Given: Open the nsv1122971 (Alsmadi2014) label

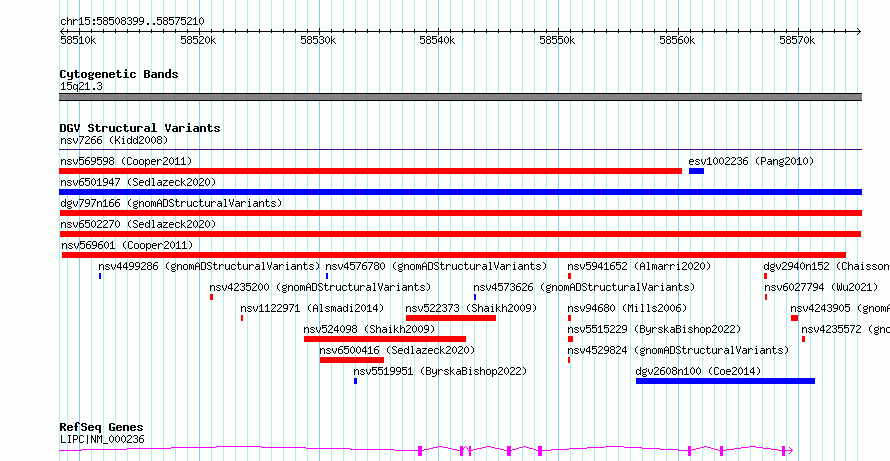Looking at the screenshot, I should coord(312,308).
